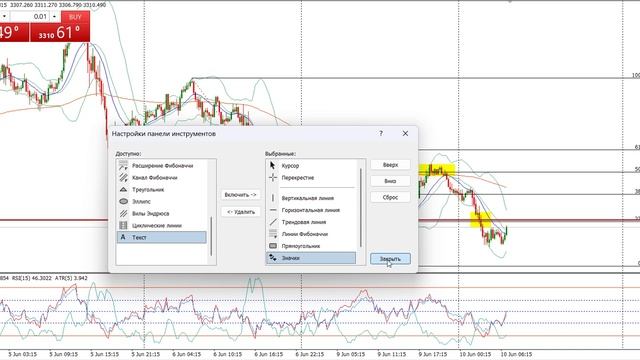The height and width of the screenshot is (360, 640).
Task: Close the toolbar settings dialog with X
Action: point(405,133)
